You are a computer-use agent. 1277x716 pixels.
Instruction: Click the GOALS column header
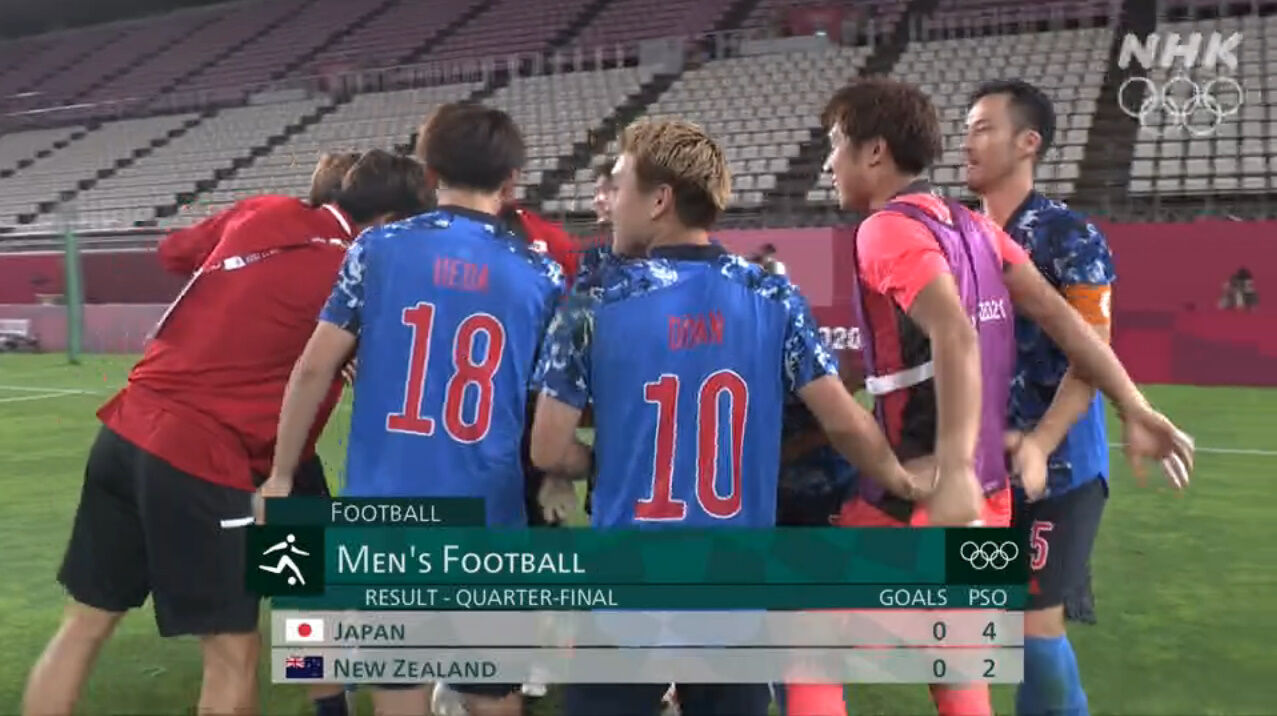[912, 598]
